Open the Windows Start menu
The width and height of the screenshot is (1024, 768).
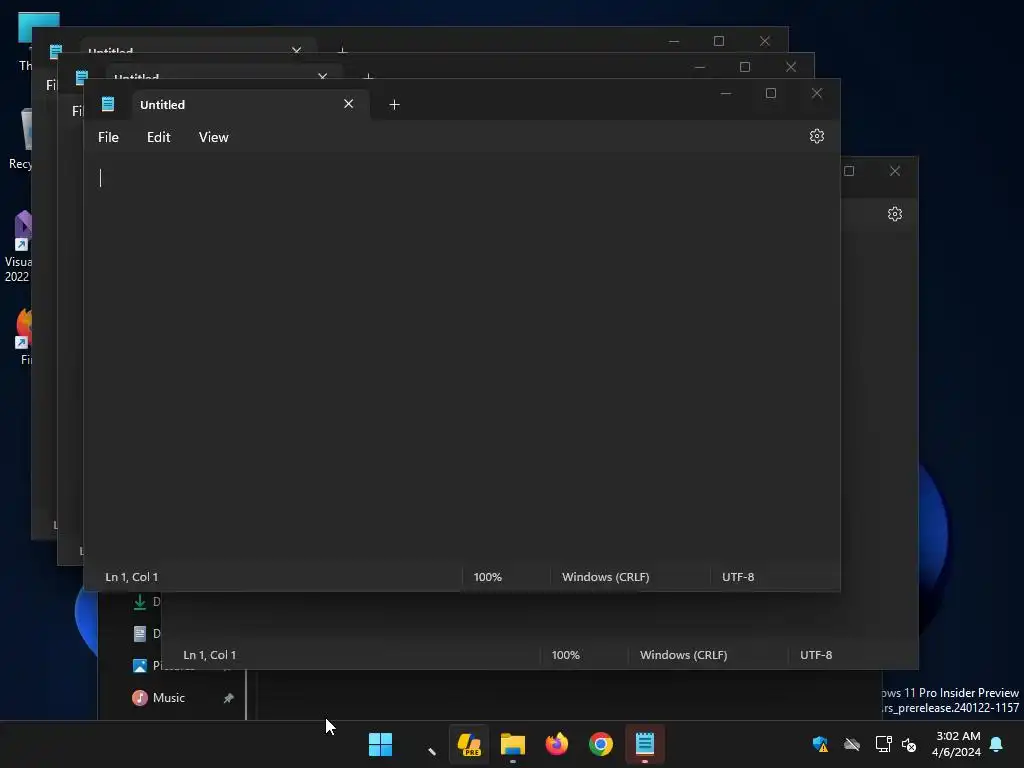click(380, 744)
